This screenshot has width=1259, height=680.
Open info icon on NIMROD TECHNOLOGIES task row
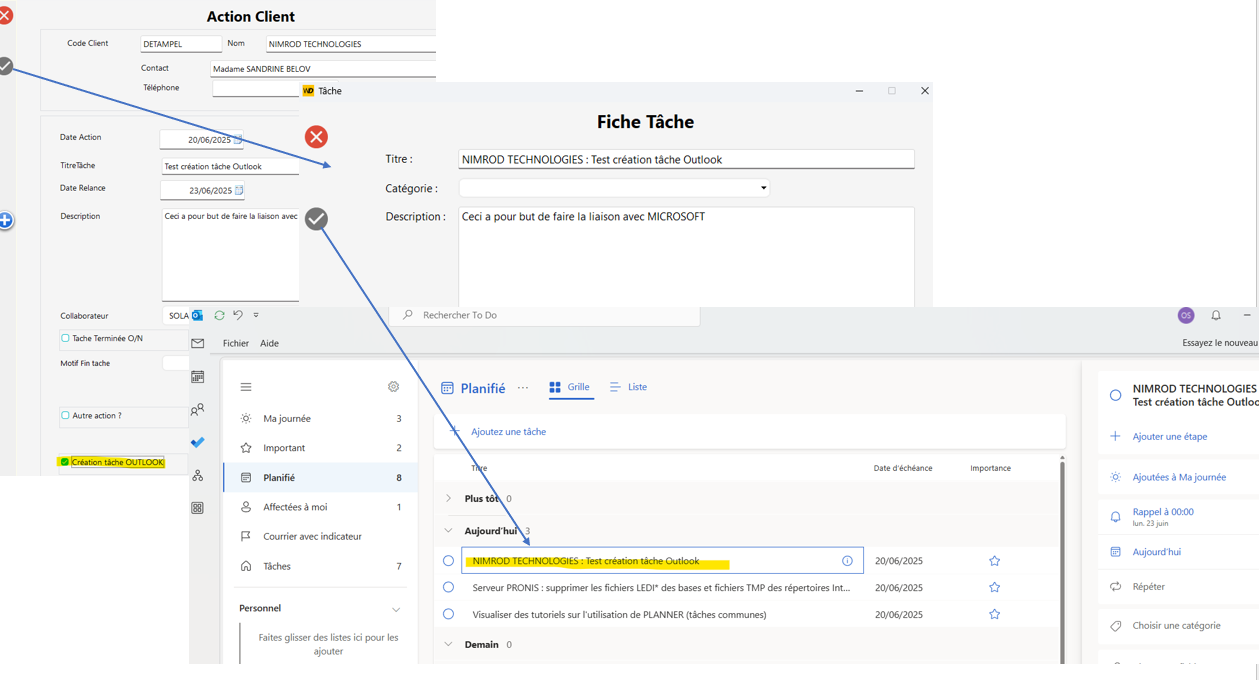point(847,561)
